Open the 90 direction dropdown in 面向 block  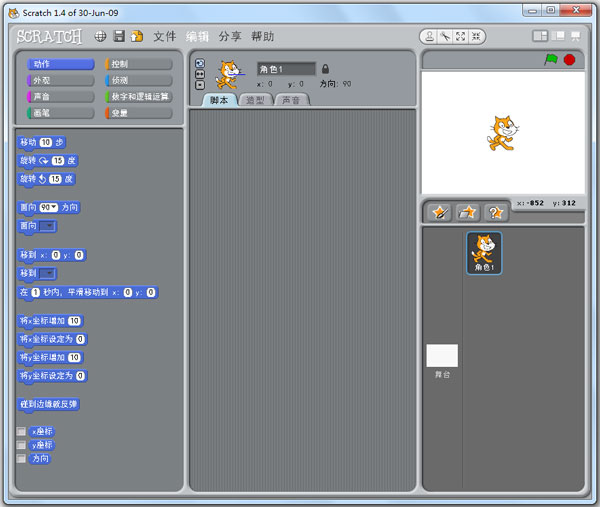click(x=49, y=207)
